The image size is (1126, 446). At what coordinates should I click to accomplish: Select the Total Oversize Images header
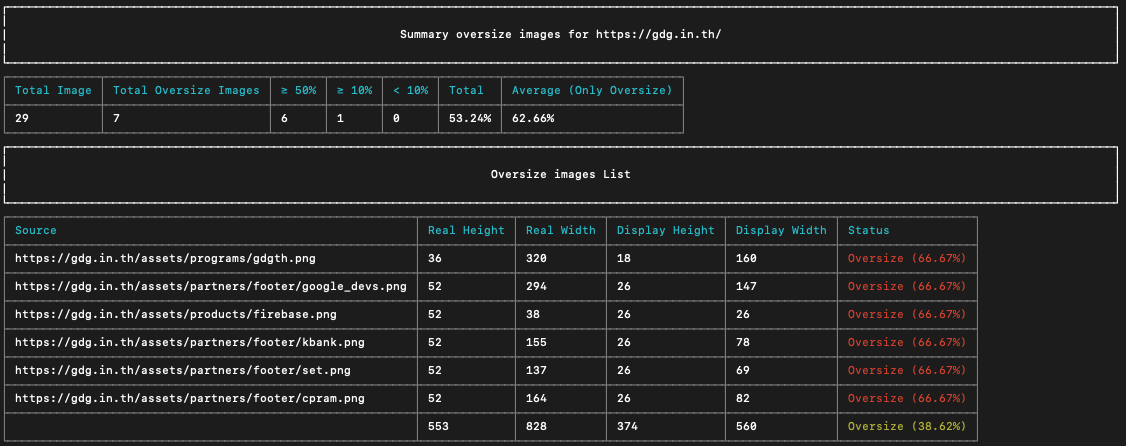coord(186,90)
